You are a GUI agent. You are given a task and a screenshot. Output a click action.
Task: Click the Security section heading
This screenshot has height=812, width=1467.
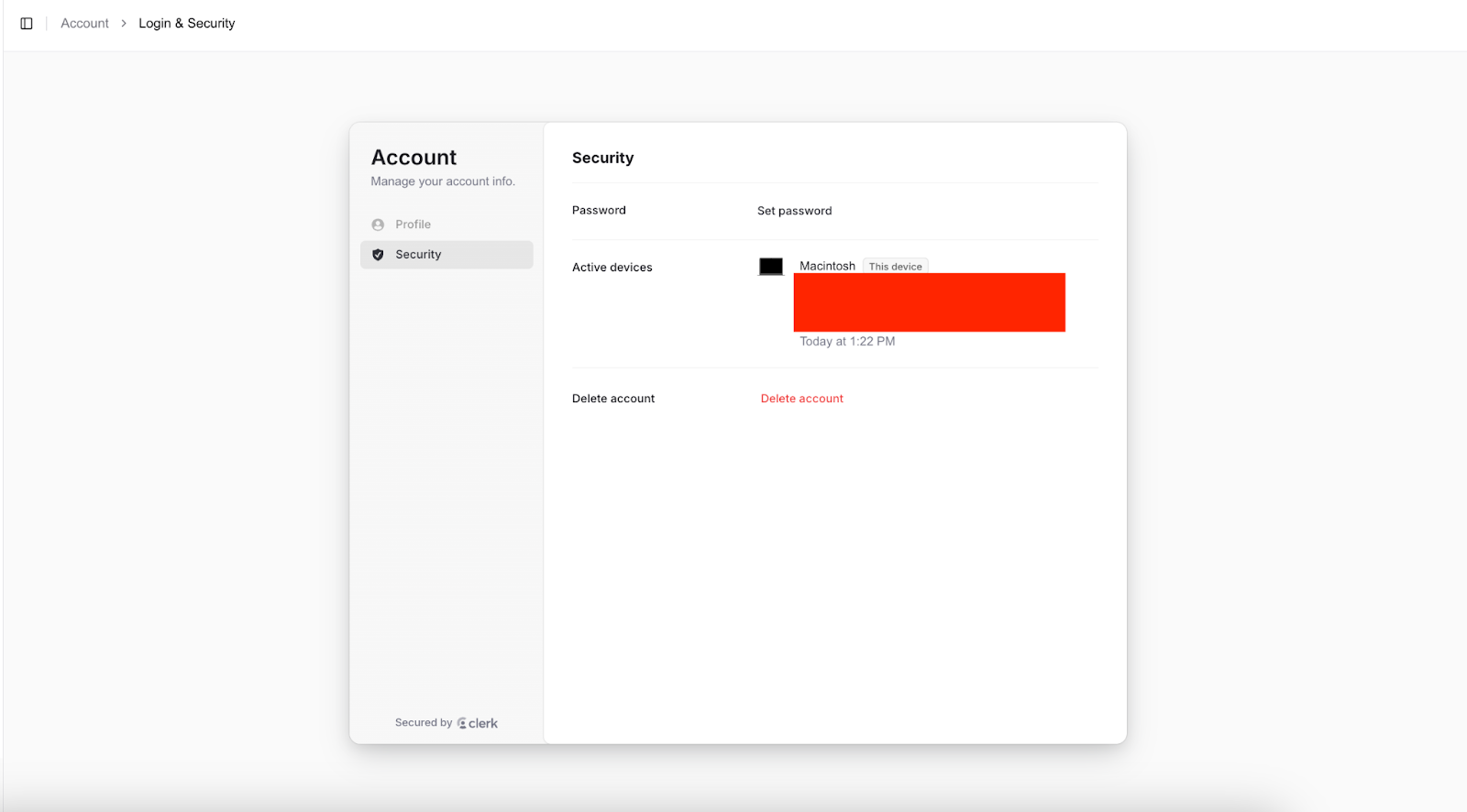pos(603,158)
